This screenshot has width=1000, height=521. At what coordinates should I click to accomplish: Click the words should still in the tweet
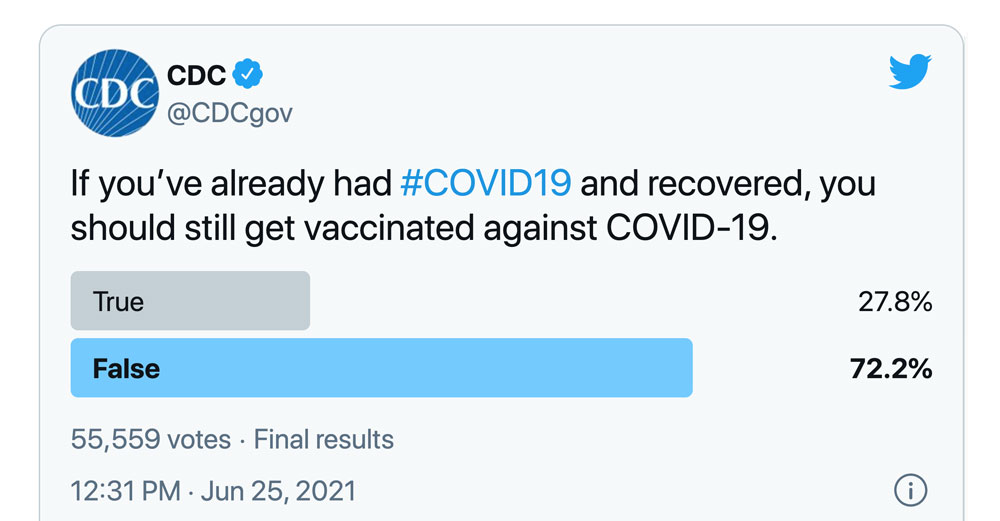[153, 228]
